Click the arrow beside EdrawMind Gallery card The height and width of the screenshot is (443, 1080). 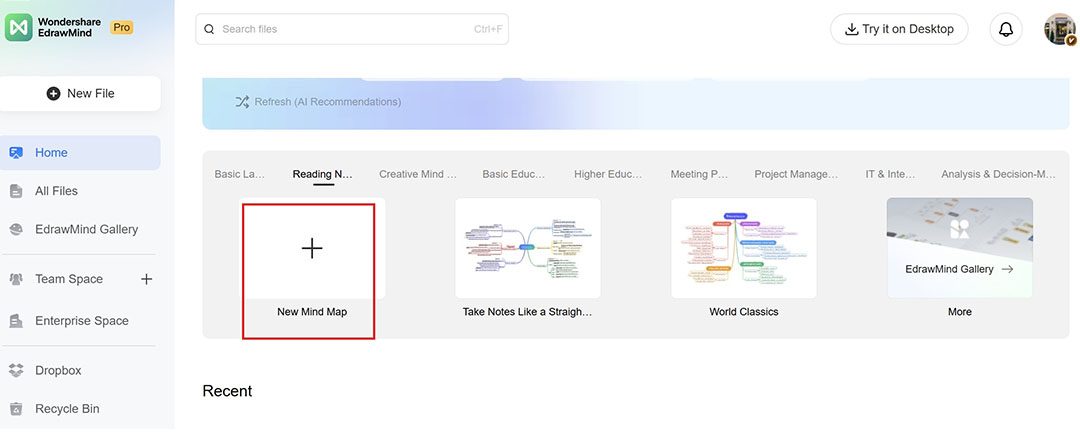[1007, 269]
